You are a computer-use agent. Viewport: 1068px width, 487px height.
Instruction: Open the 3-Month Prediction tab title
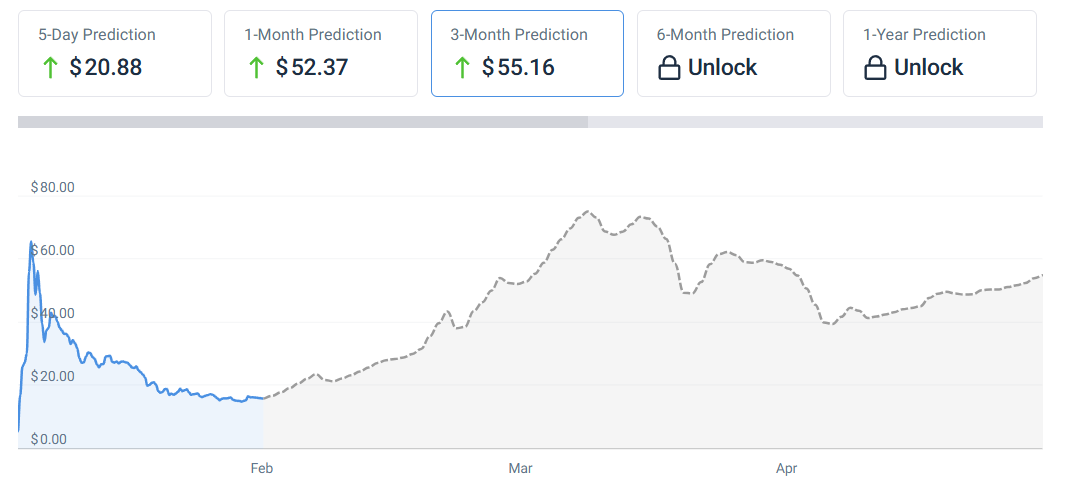point(519,35)
